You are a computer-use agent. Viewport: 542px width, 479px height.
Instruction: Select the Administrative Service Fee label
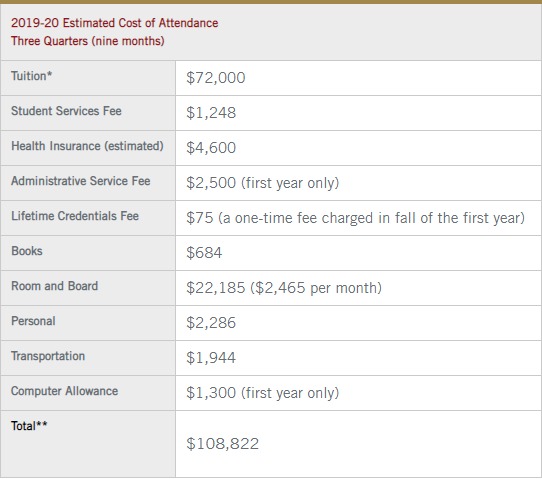point(81,181)
